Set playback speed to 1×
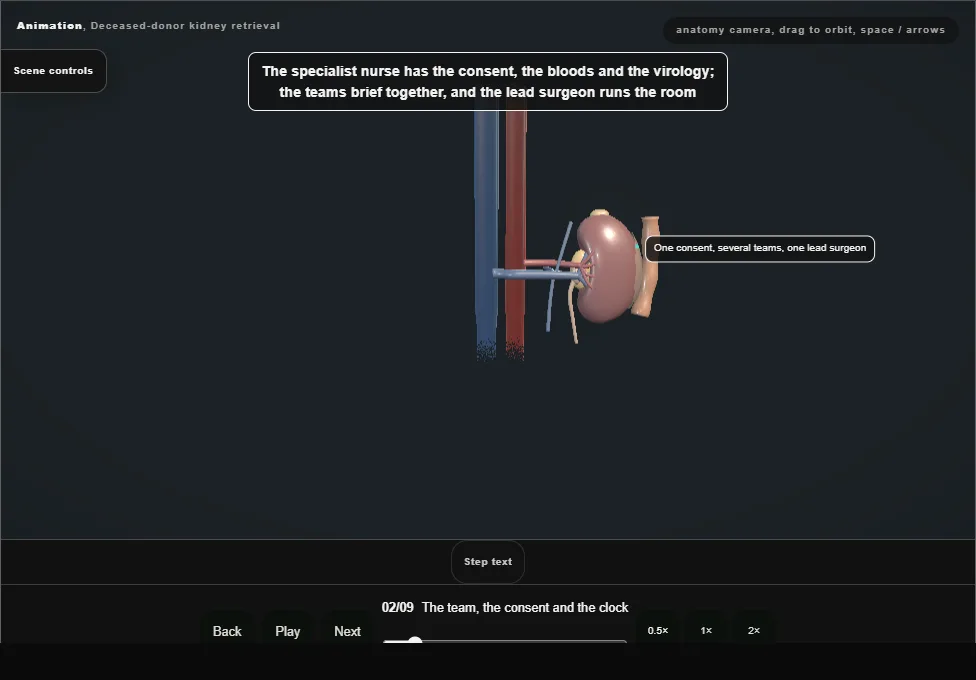Image resolution: width=976 pixels, height=680 pixels. pos(706,630)
